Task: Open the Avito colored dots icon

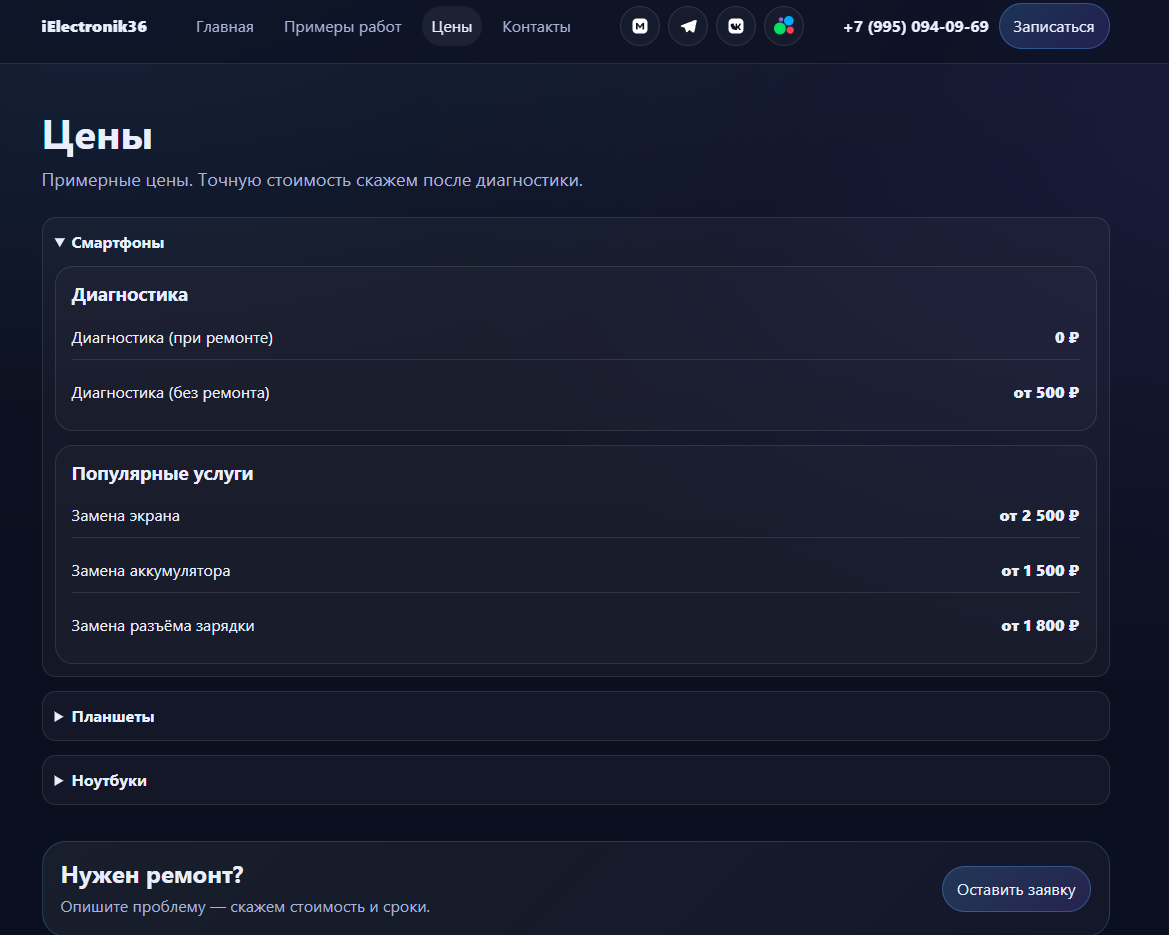Action: [x=784, y=27]
